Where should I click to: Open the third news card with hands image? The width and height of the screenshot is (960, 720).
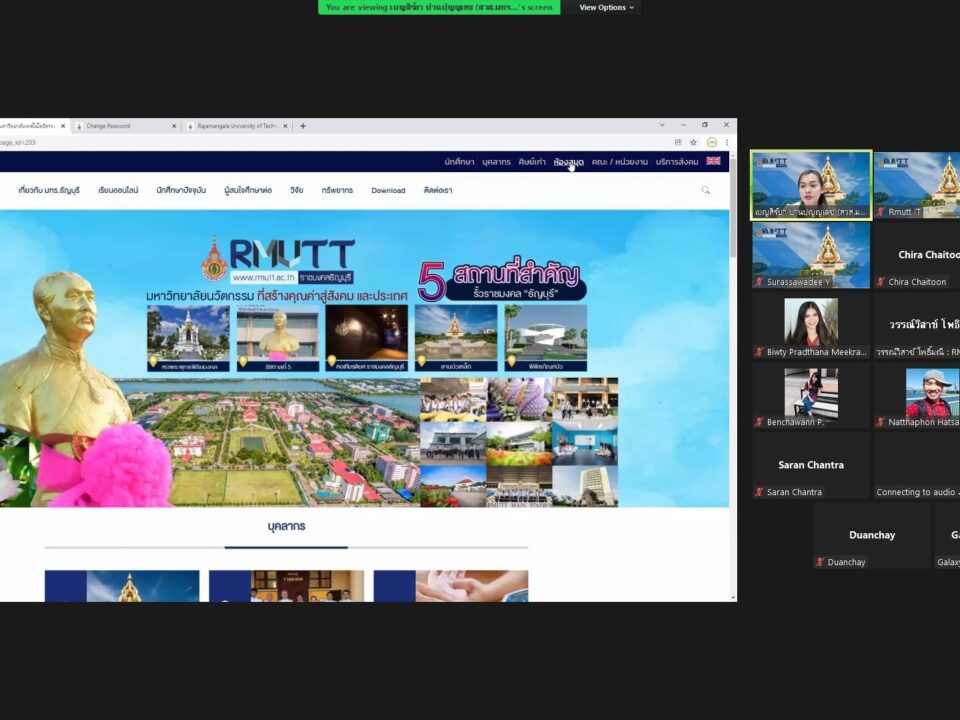(x=451, y=586)
